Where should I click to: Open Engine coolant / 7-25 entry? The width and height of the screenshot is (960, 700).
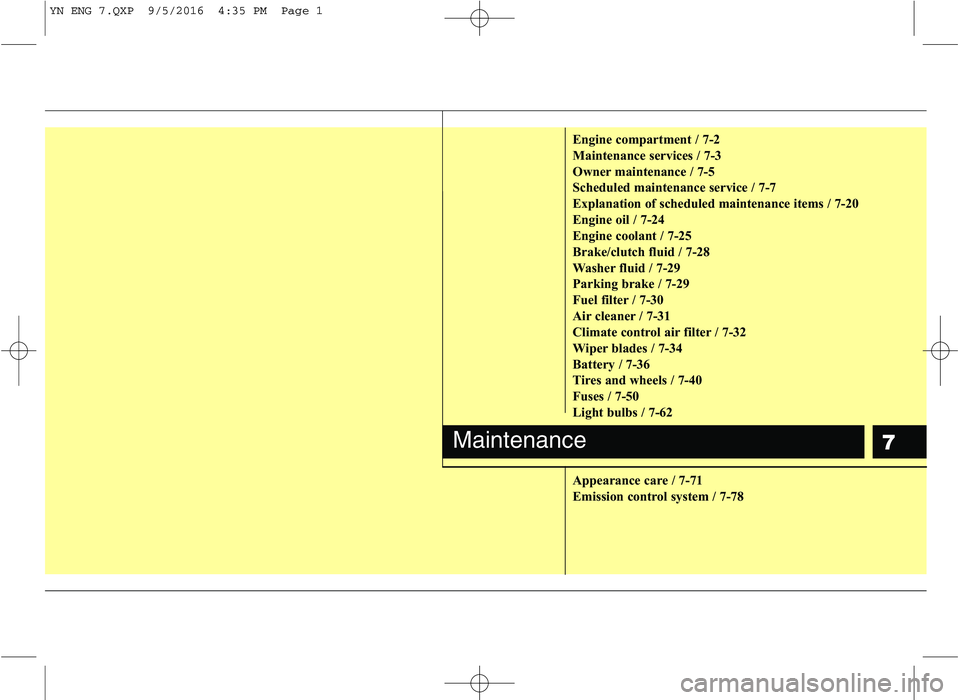tap(632, 236)
